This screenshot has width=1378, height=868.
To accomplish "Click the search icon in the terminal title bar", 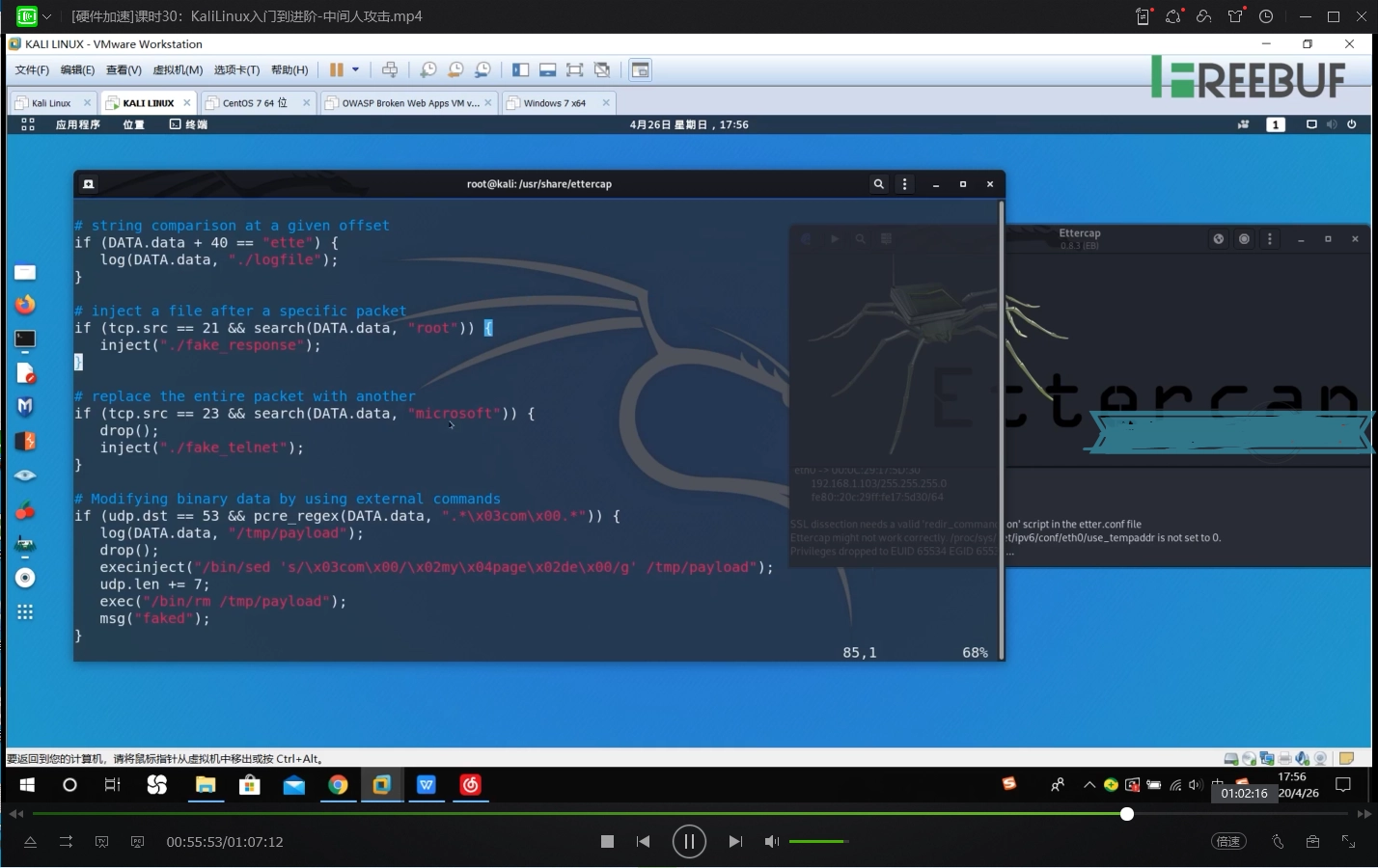I will (878, 184).
